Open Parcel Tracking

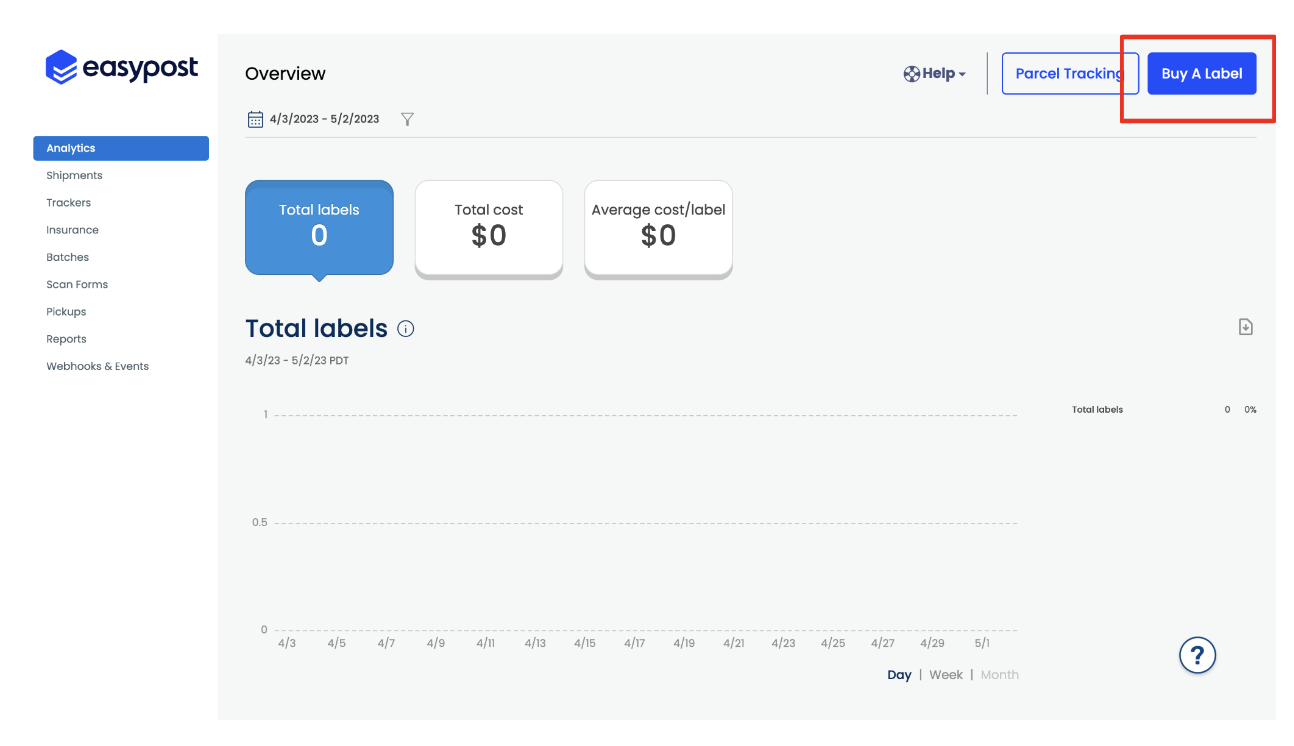pos(1069,74)
